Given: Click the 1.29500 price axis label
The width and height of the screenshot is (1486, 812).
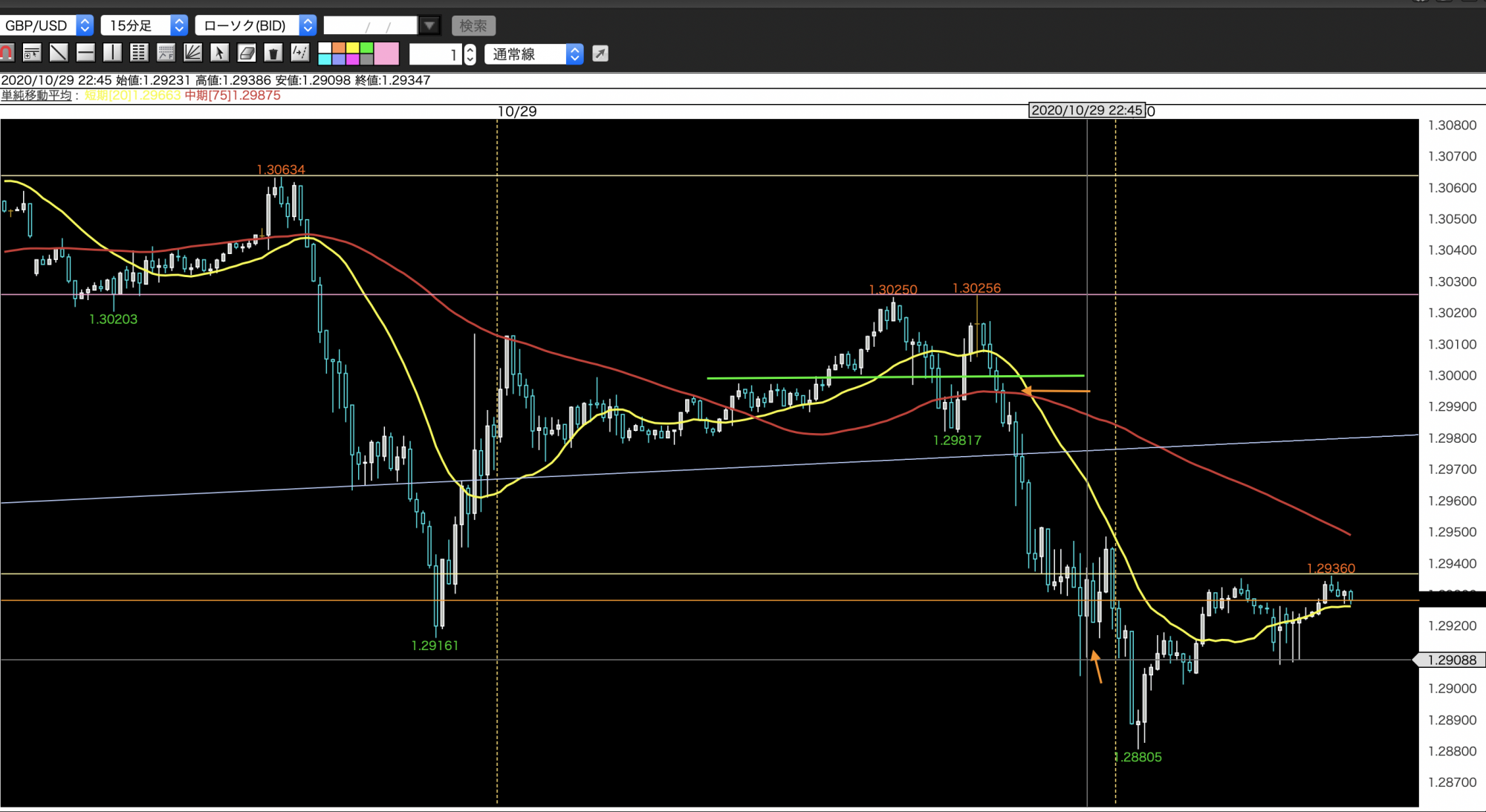Looking at the screenshot, I should click(x=1452, y=532).
